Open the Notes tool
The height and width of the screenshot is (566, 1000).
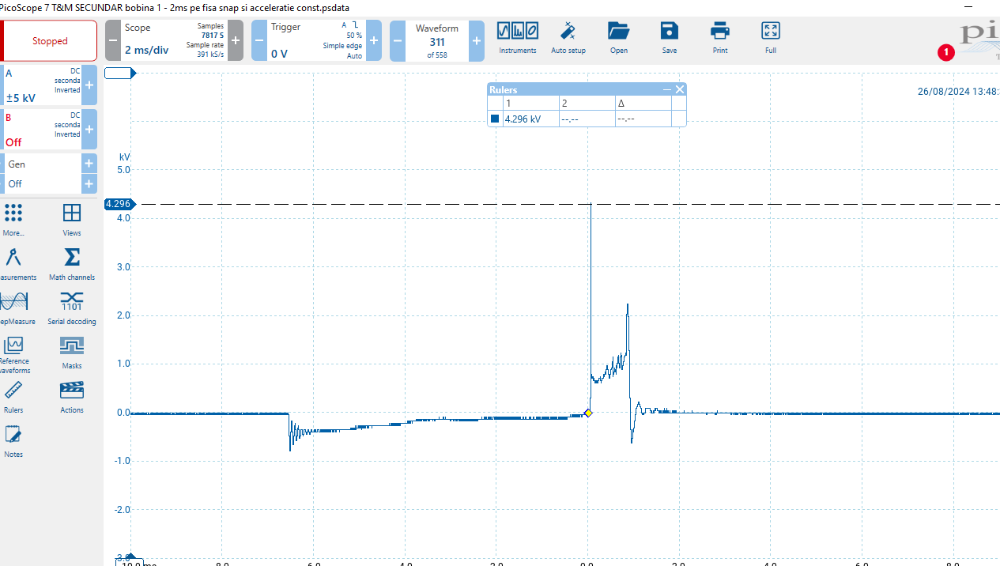tap(13, 439)
